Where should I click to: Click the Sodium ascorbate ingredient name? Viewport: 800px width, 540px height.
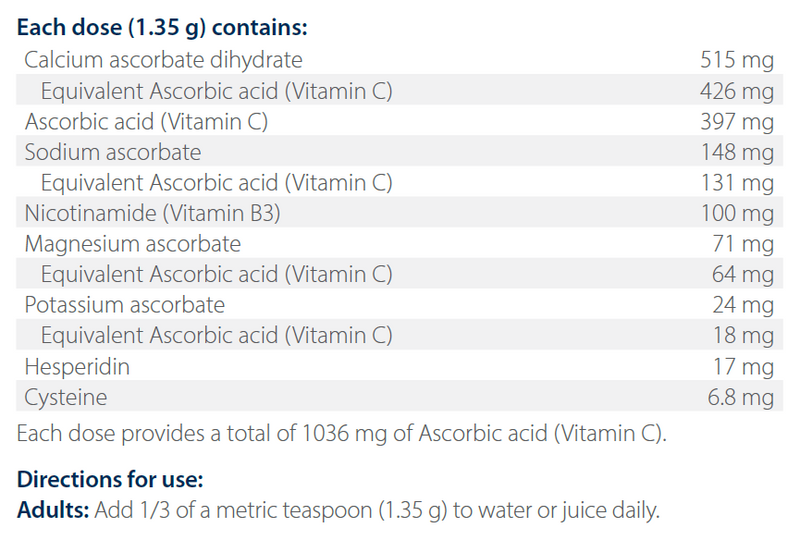(112, 152)
